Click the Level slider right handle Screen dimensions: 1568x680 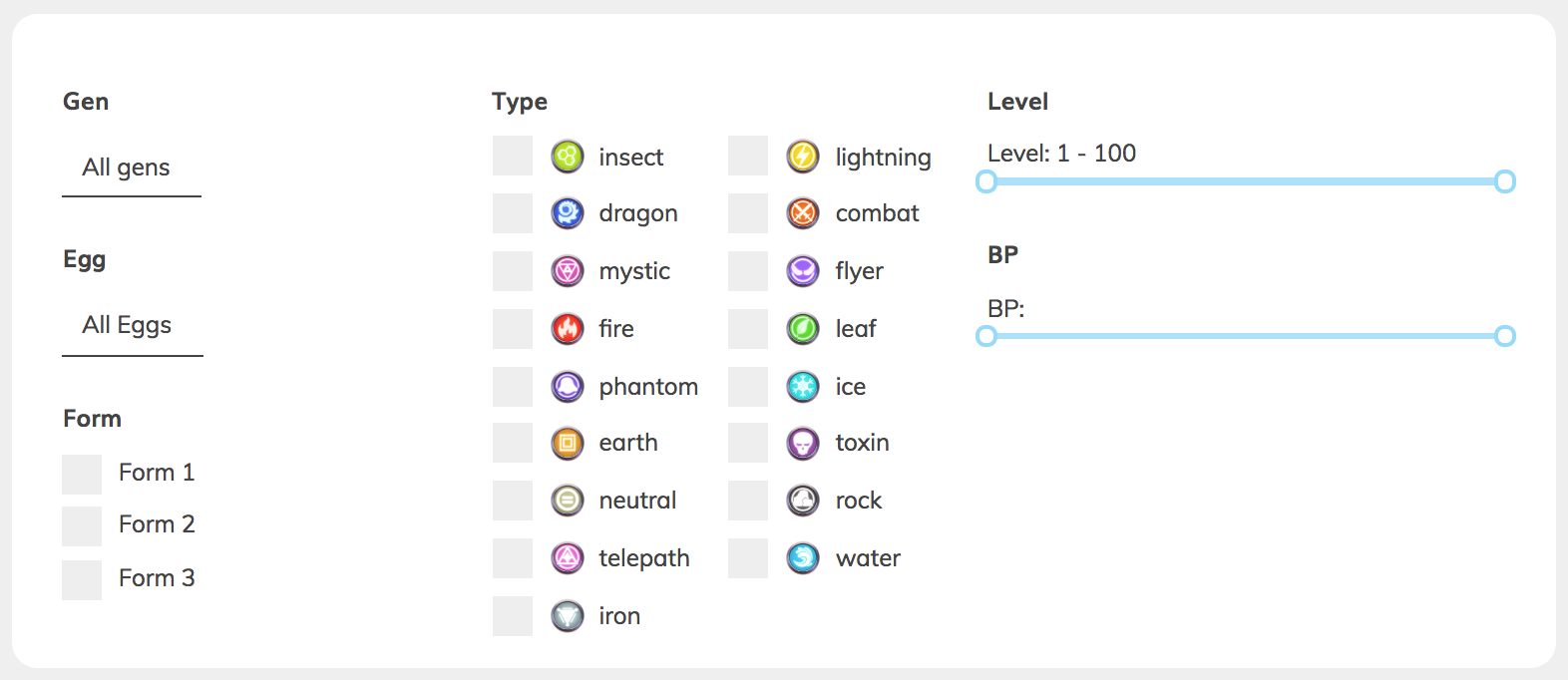click(1505, 181)
